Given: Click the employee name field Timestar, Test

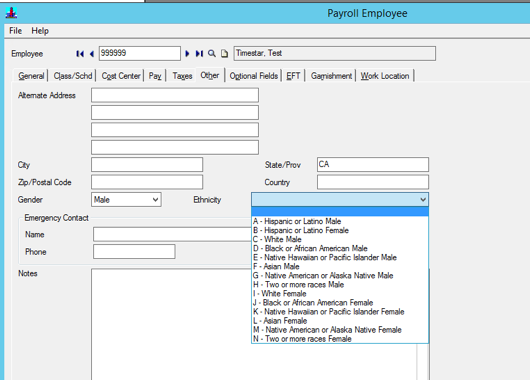Looking at the screenshot, I should coord(335,53).
